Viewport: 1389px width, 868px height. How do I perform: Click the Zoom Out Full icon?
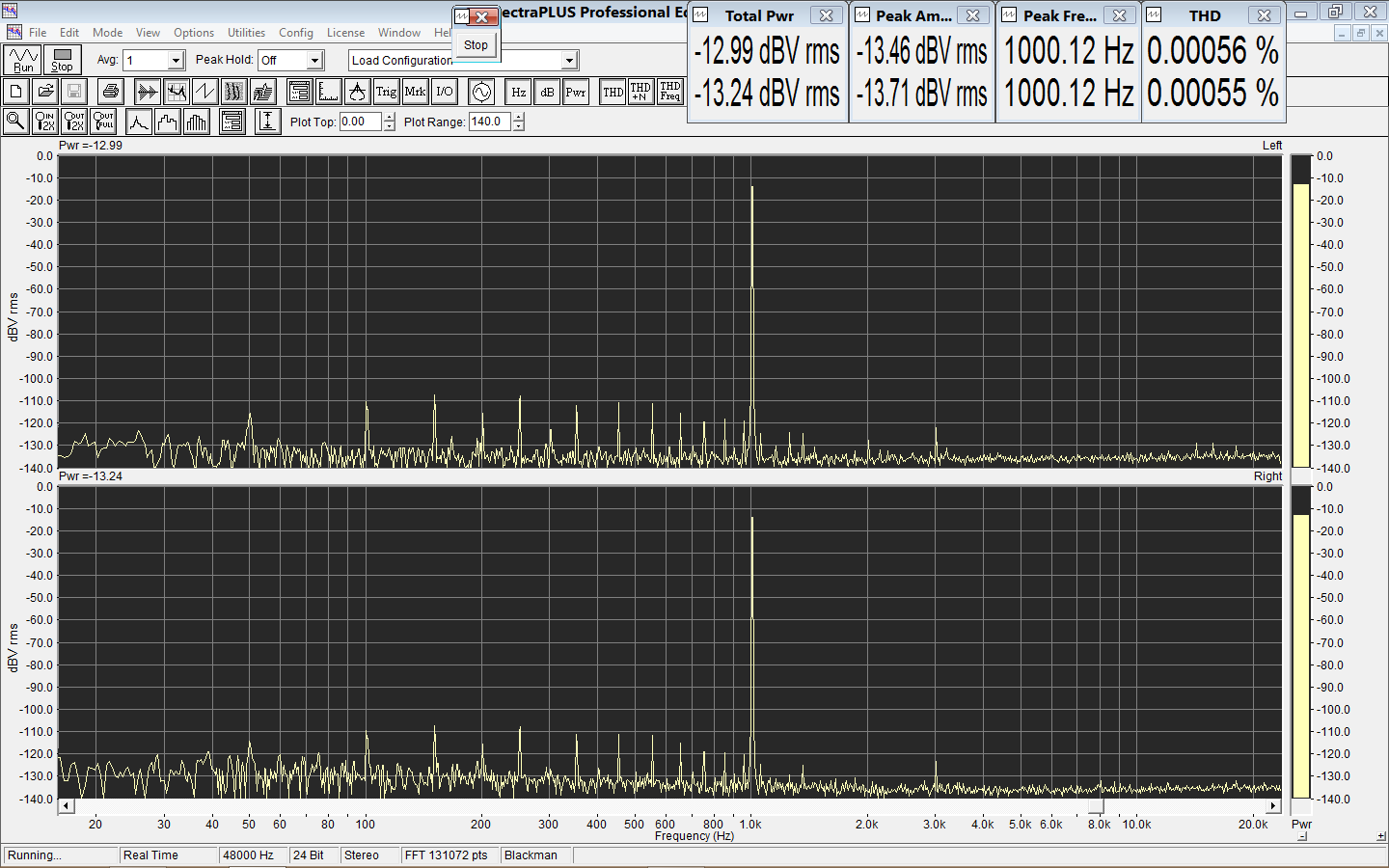tap(103, 122)
